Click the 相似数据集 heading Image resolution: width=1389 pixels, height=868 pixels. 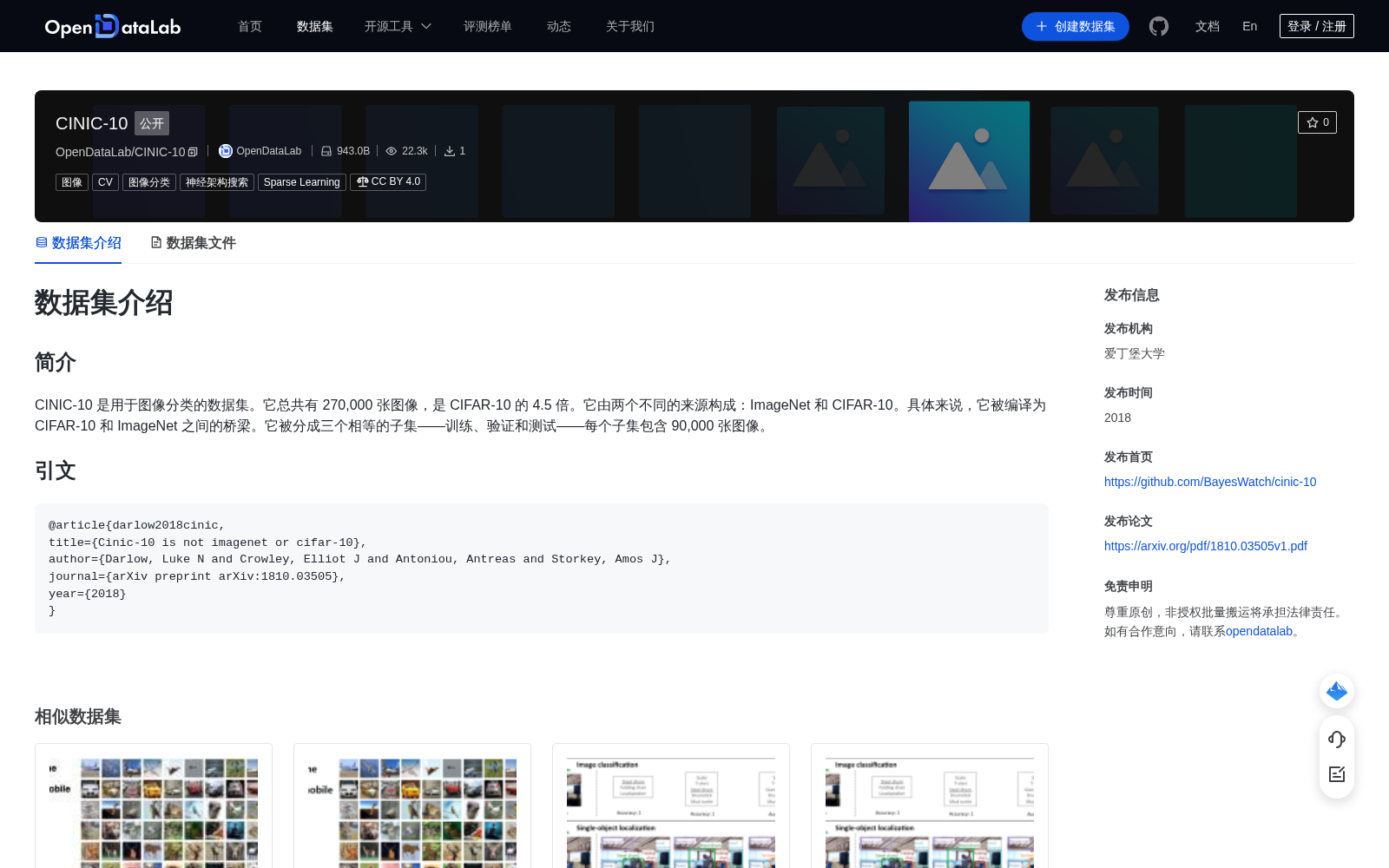pyautogui.click(x=78, y=716)
